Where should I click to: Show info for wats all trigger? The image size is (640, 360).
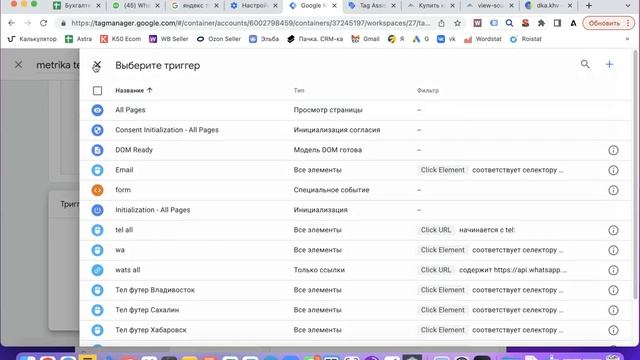[x=613, y=270]
